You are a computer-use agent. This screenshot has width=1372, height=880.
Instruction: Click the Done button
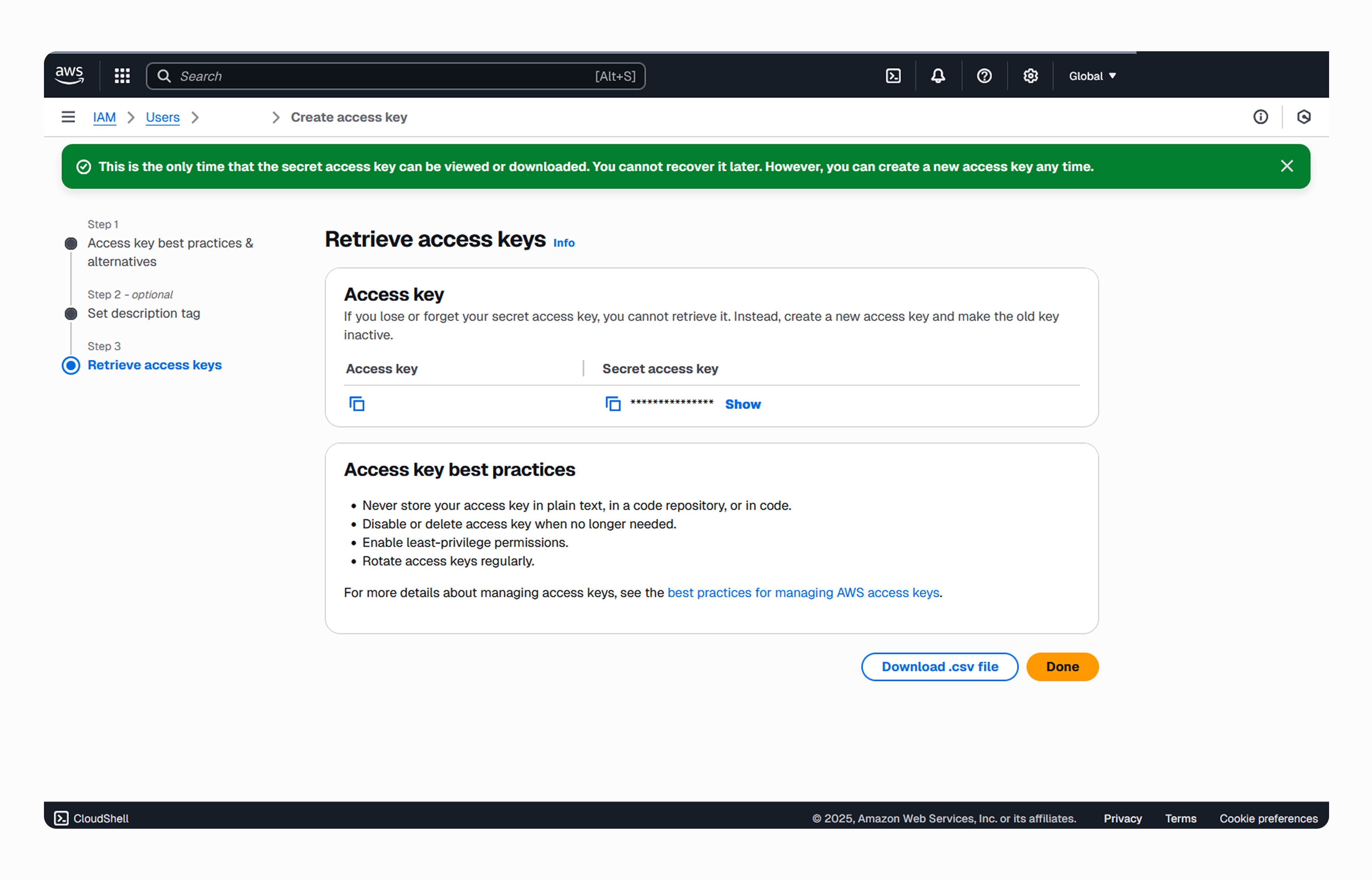coord(1062,667)
